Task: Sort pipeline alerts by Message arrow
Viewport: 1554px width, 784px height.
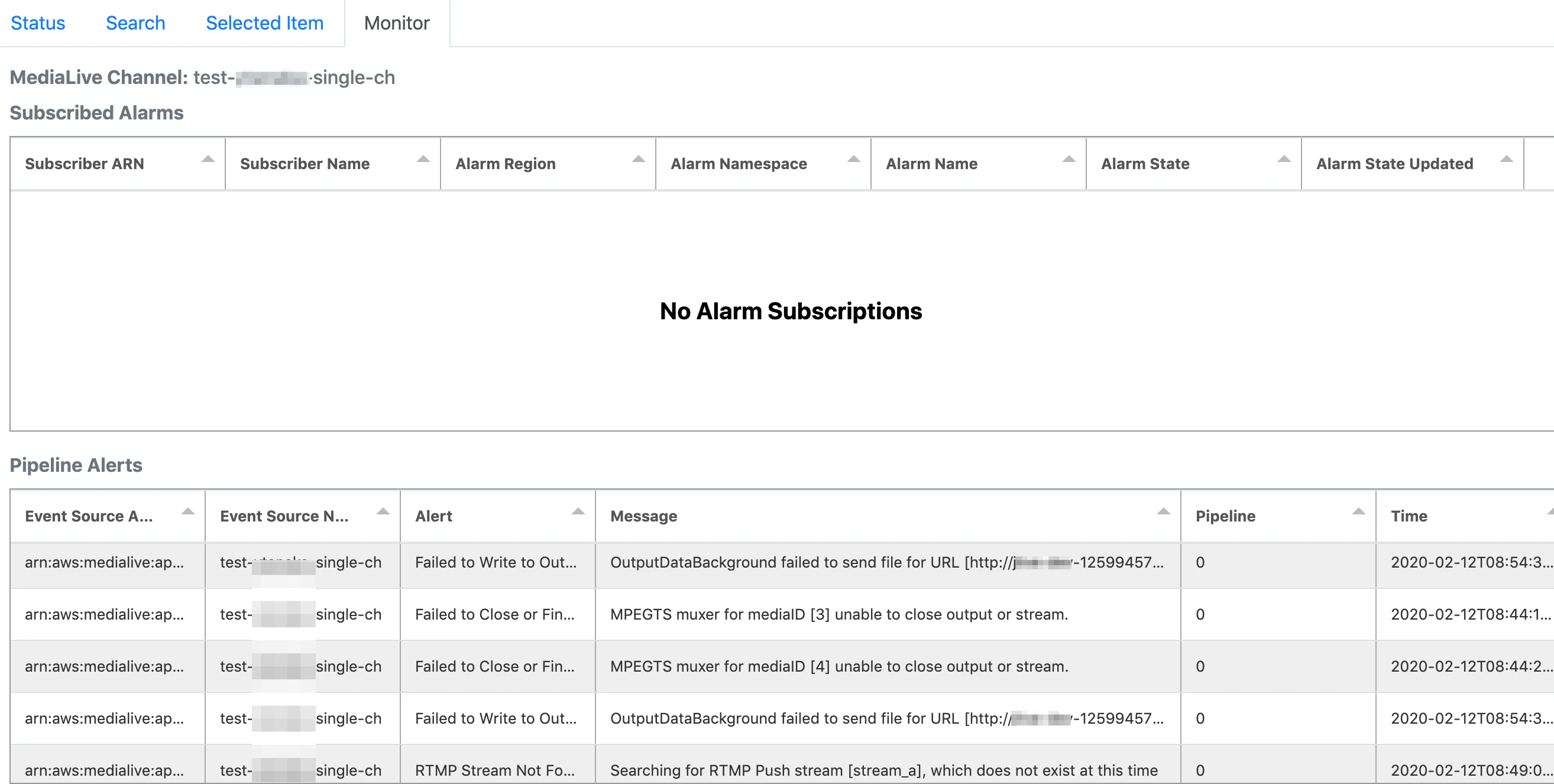Action: pyautogui.click(x=1163, y=511)
